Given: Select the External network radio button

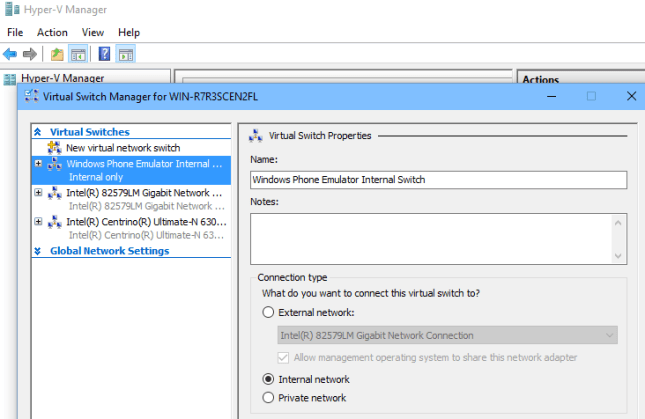Looking at the screenshot, I should pyautogui.click(x=268, y=313).
